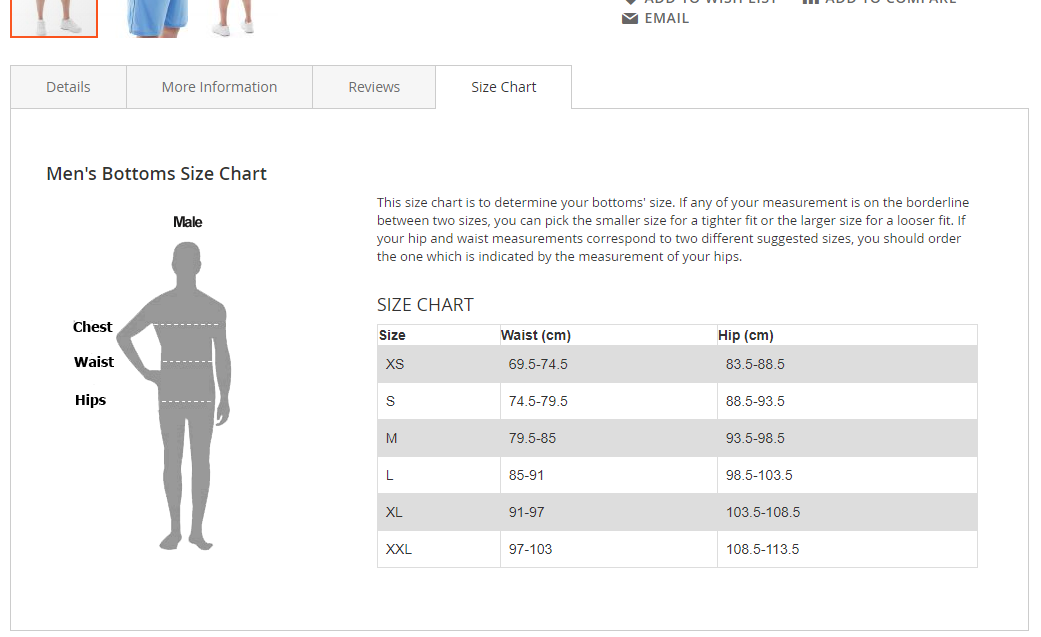Screen dimensions: 1041x637
Task: Select the Size Chart tab
Action: pyautogui.click(x=504, y=87)
